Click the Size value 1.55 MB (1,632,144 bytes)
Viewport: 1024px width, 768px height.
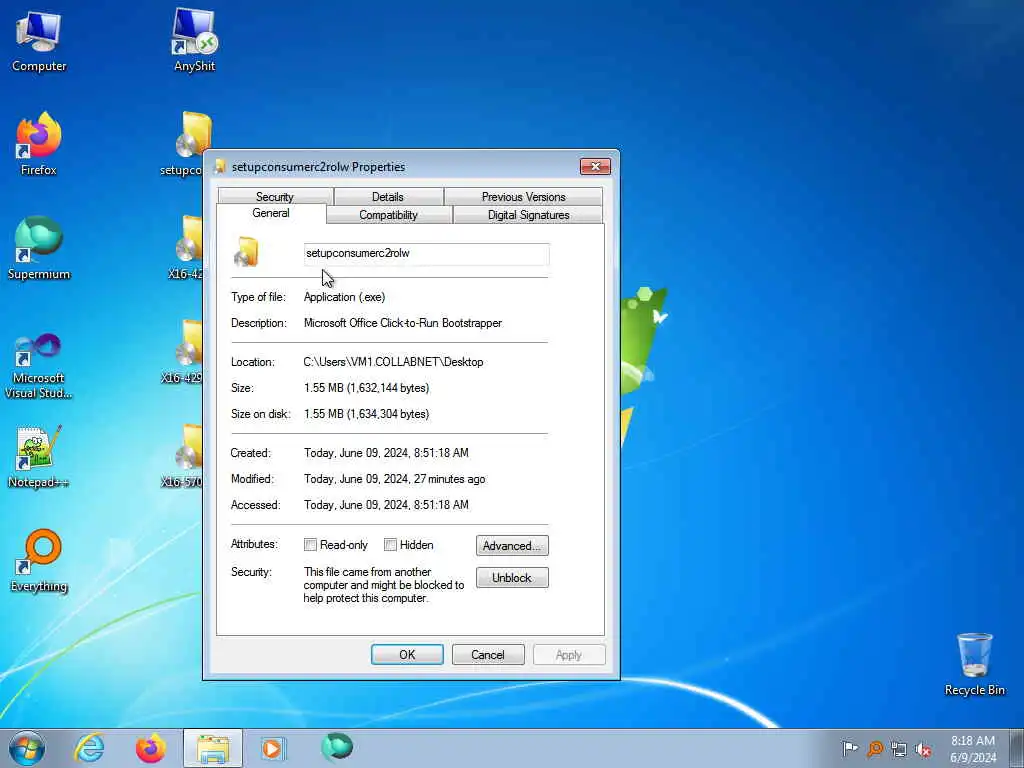click(x=366, y=388)
